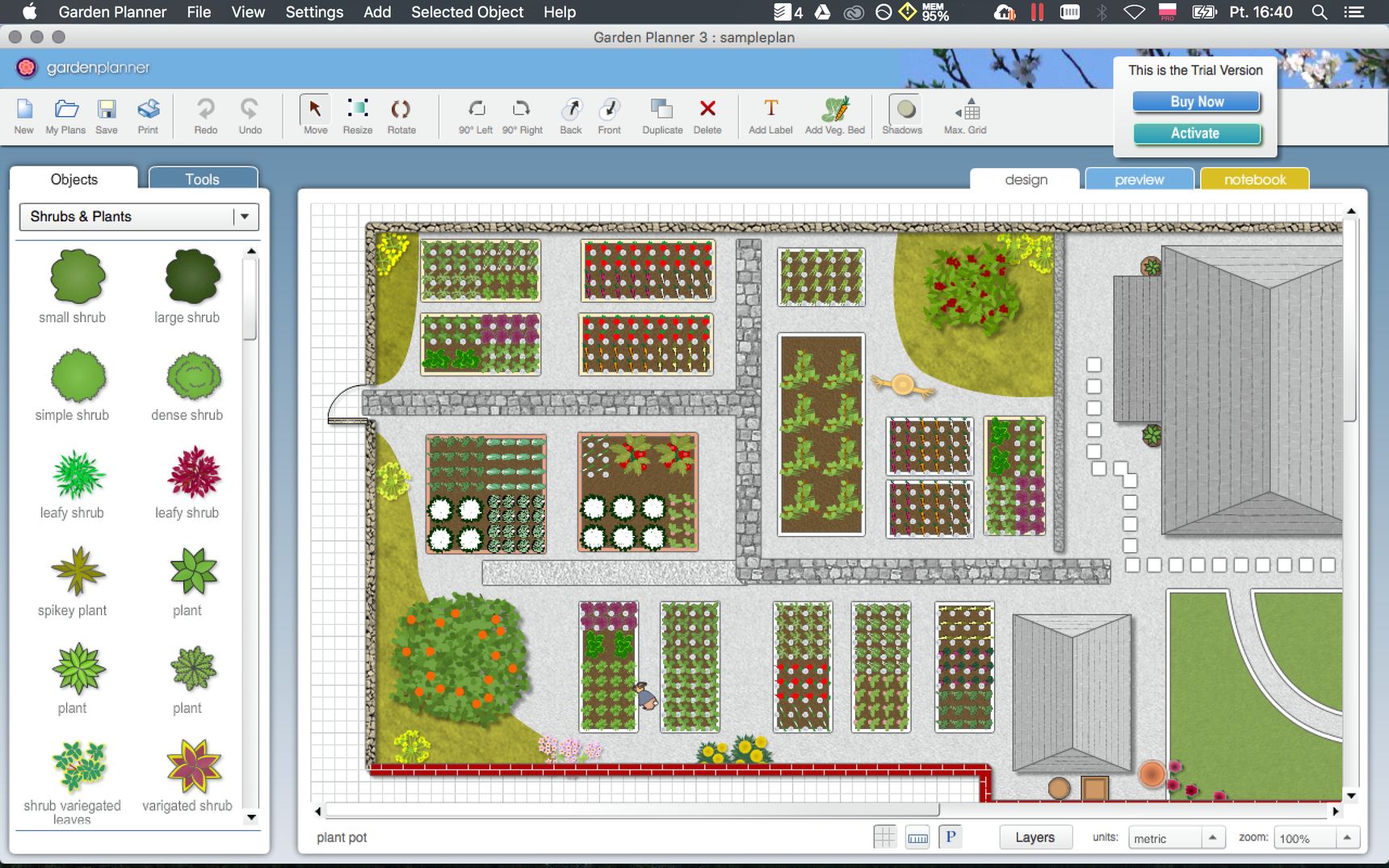Image resolution: width=1389 pixels, height=868 pixels.
Task: Pick the simple shrub object
Action: tap(78, 375)
